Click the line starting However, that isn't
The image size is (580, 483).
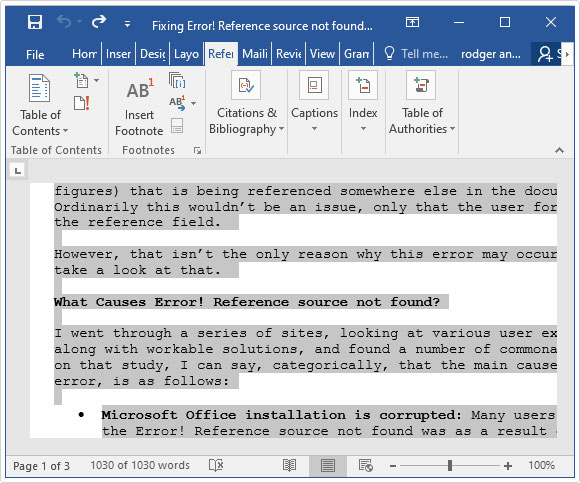(306, 254)
